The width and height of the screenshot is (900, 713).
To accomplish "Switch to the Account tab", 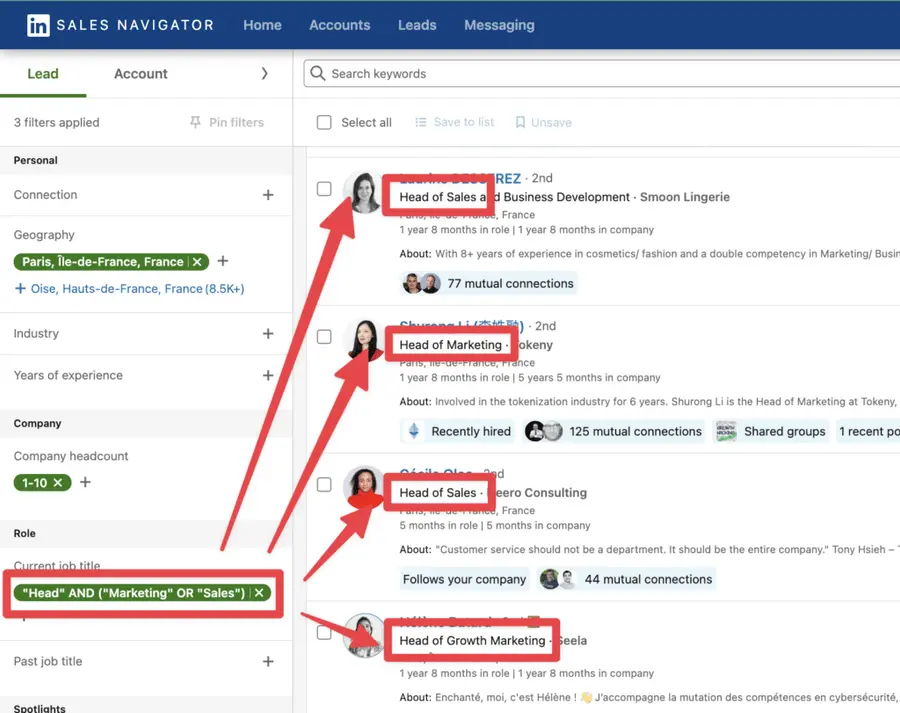I will [x=139, y=73].
